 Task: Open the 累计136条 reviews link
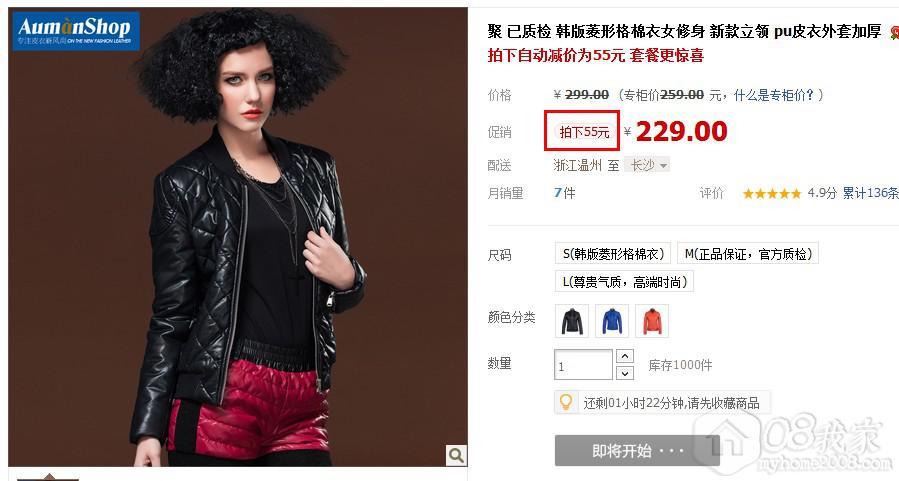coord(870,193)
